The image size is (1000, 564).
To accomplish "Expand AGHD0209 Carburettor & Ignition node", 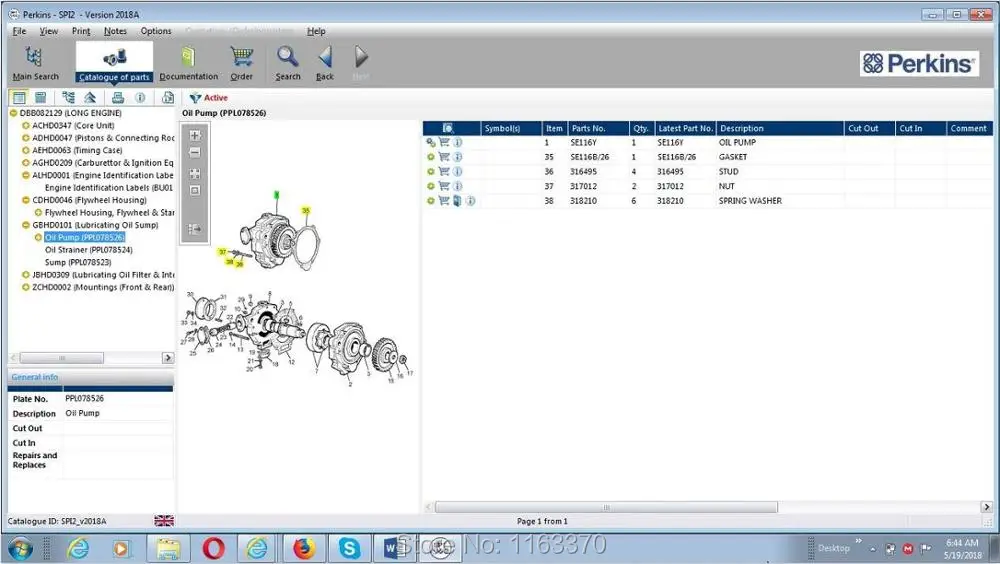I will click(x=26, y=163).
